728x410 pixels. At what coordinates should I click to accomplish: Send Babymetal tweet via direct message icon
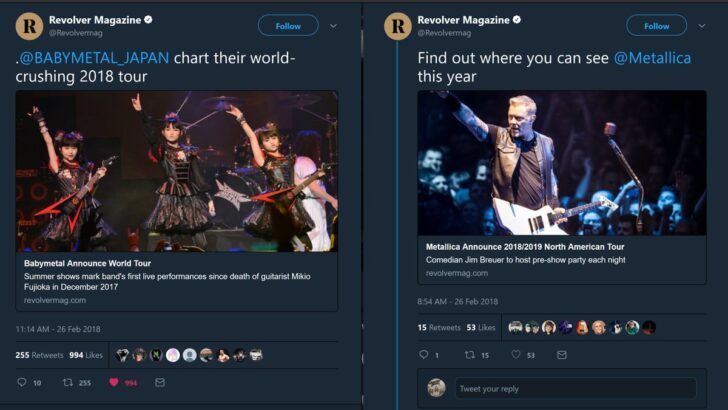pos(160,382)
